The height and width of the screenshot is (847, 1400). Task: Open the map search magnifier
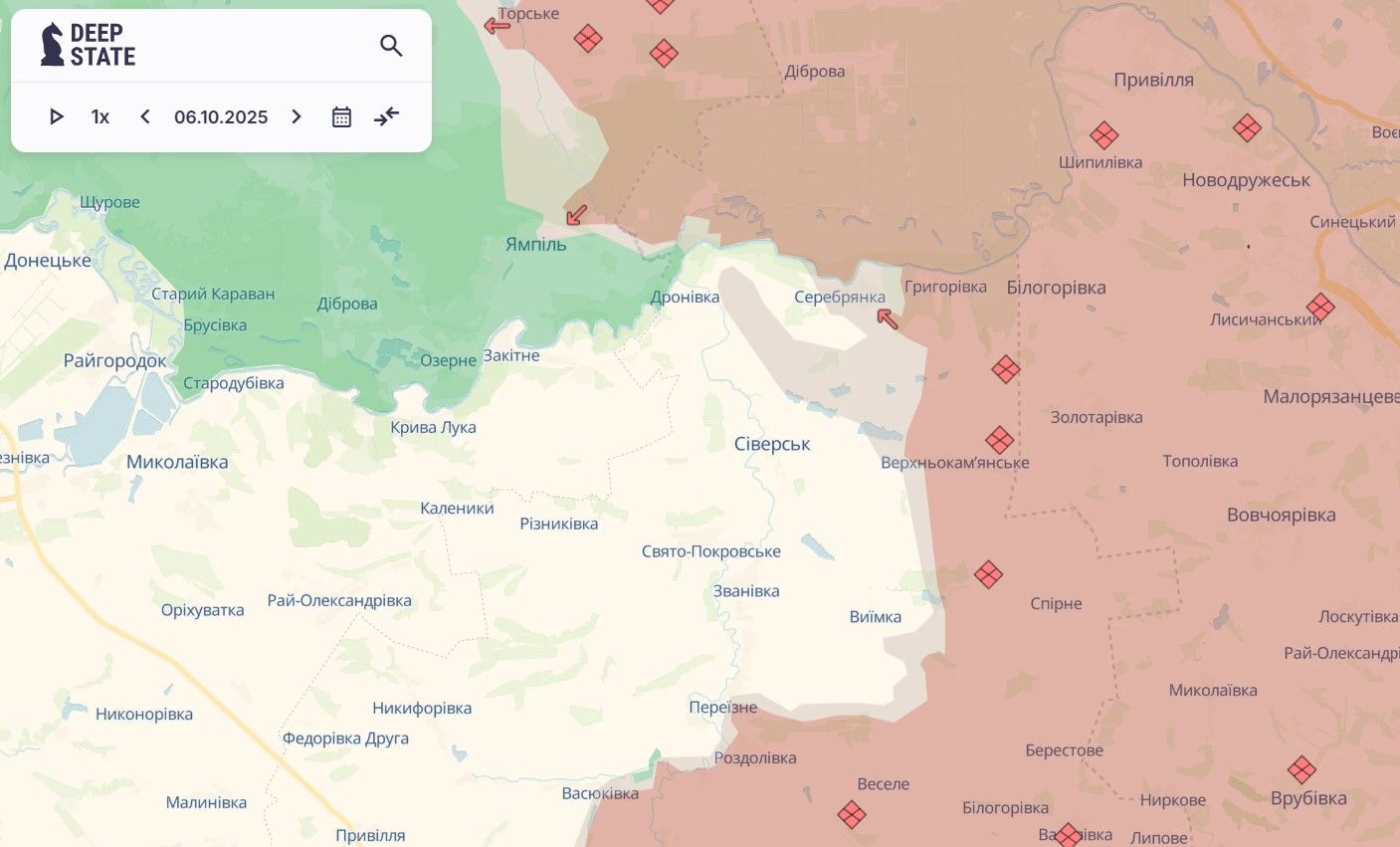pyautogui.click(x=391, y=46)
